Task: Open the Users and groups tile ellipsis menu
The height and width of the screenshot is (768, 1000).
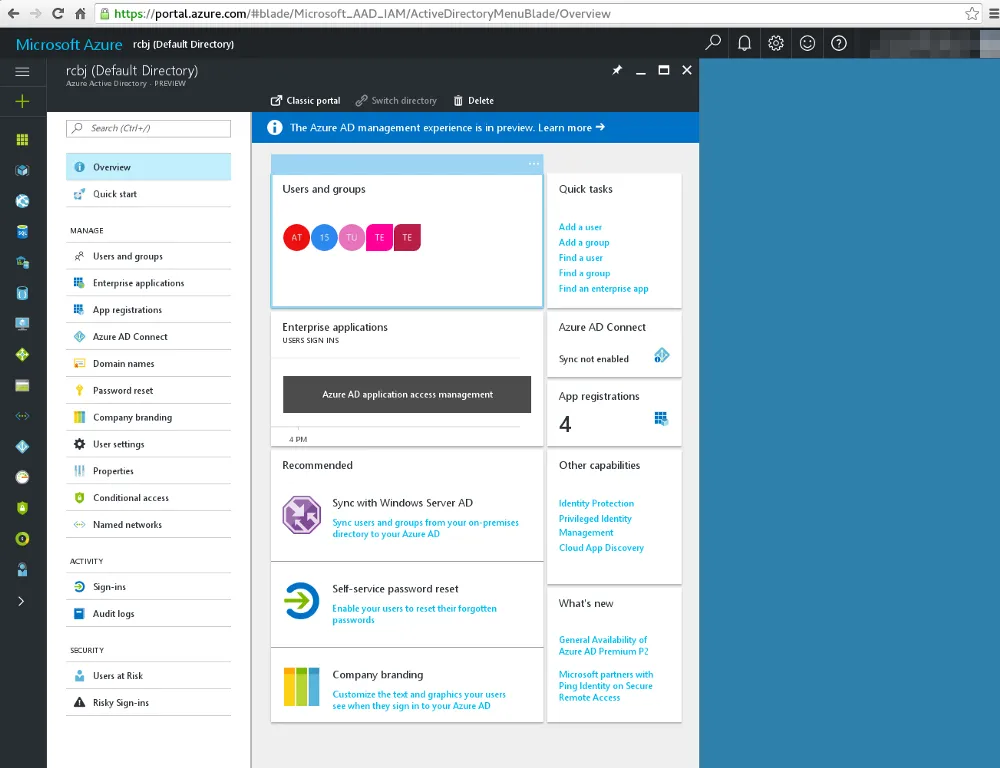Action: [x=534, y=164]
